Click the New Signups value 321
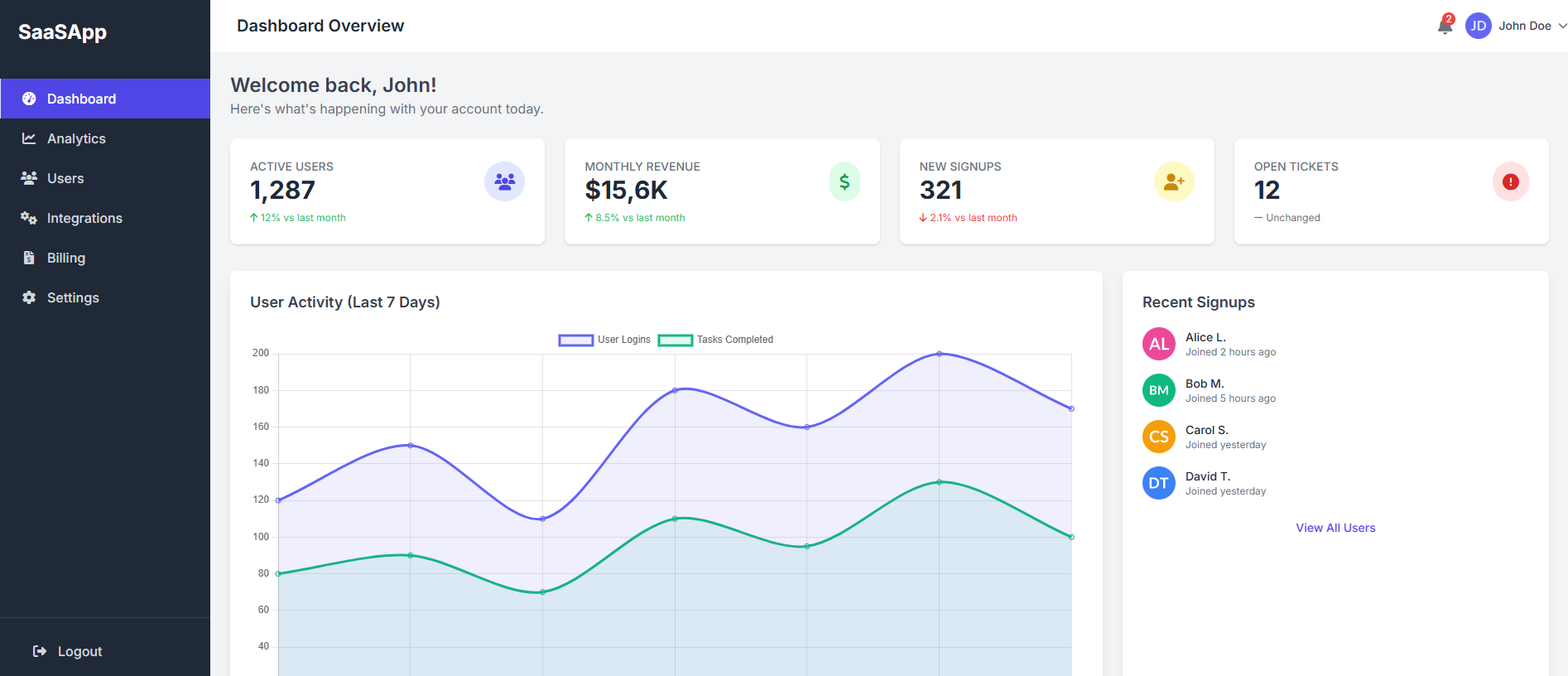Image resolution: width=1568 pixels, height=676 pixels. click(x=940, y=191)
